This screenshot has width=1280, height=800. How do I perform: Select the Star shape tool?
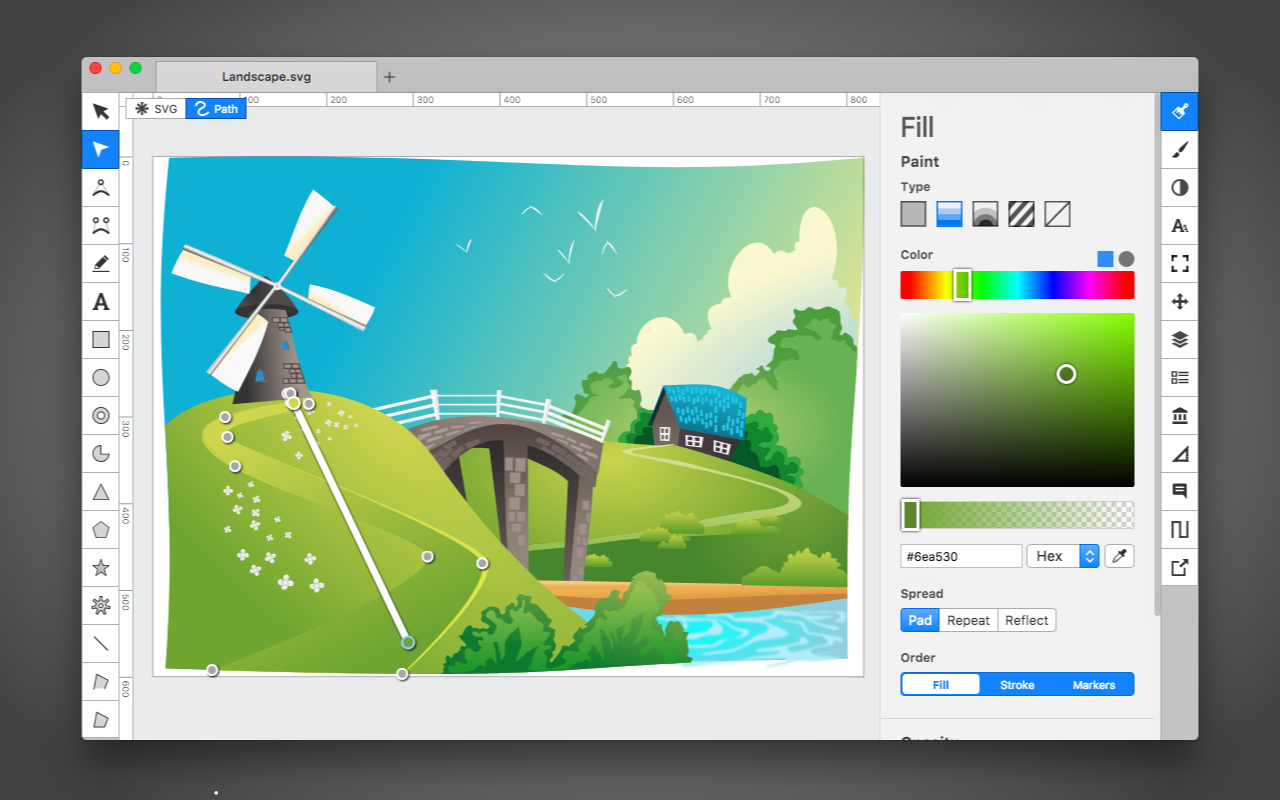100,567
